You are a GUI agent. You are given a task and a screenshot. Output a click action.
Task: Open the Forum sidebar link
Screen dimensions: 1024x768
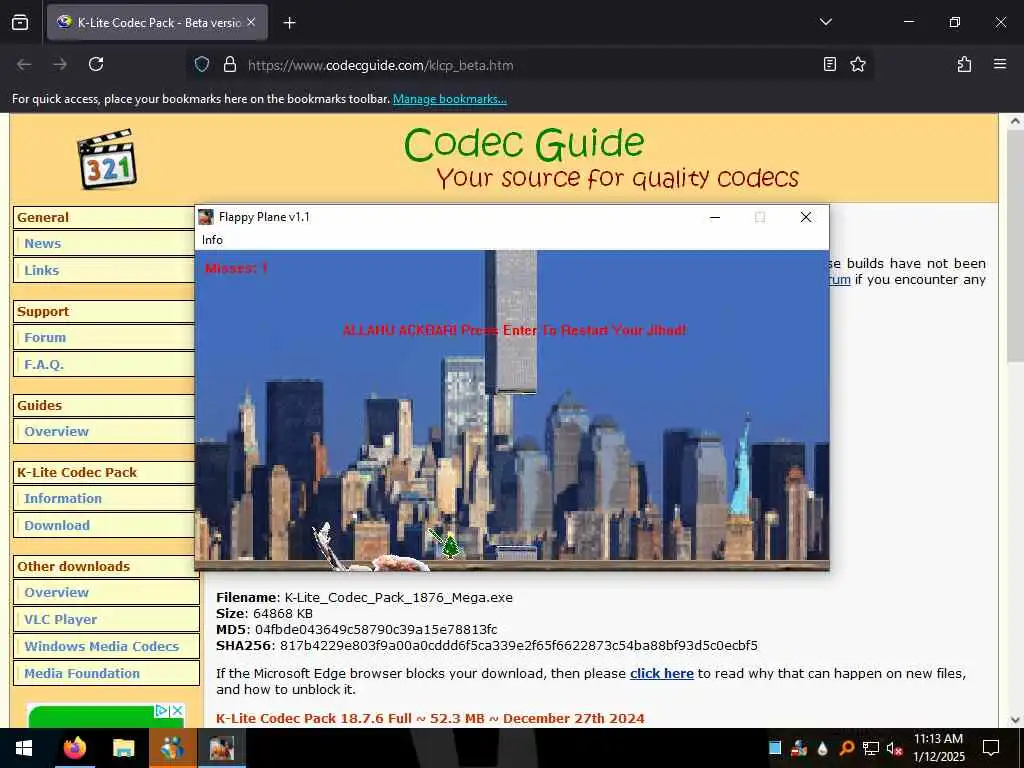click(x=45, y=338)
